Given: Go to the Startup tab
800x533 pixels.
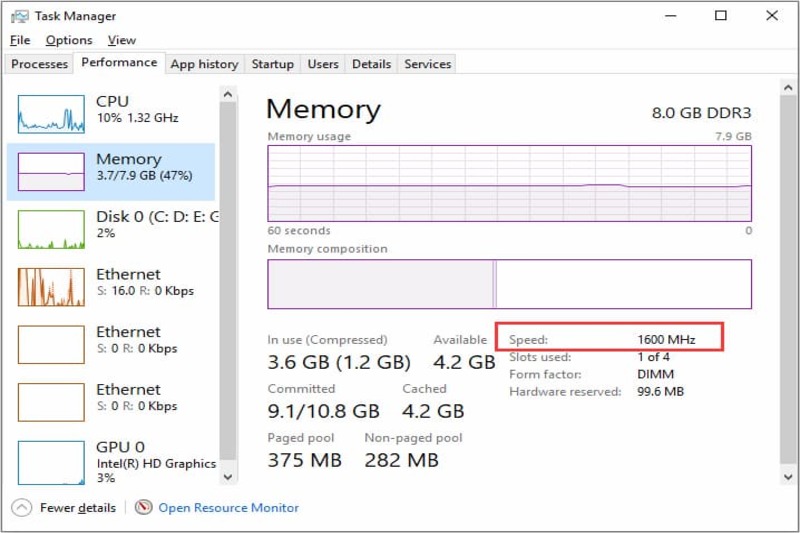Looking at the screenshot, I should click(272, 64).
